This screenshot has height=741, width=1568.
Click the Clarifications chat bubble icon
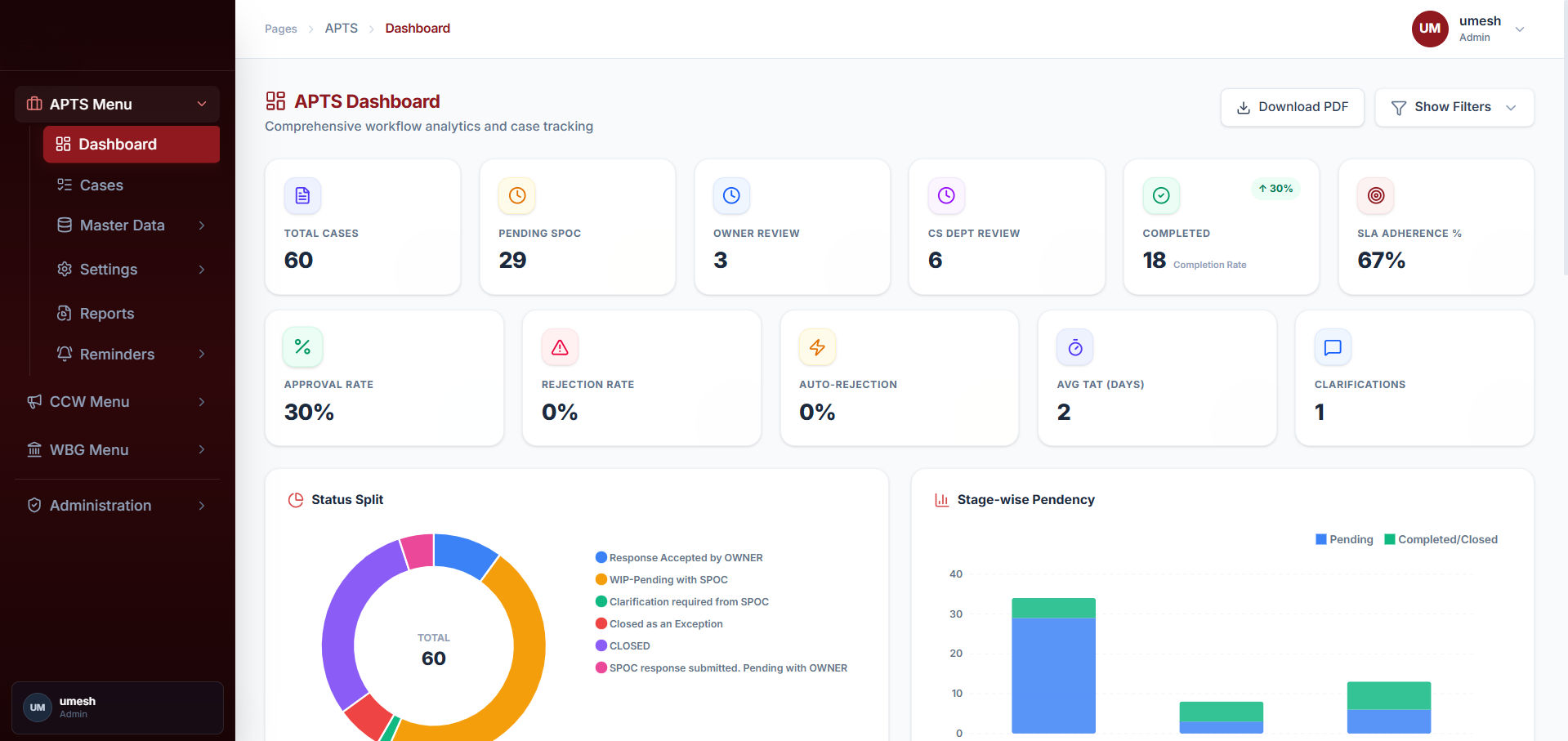point(1333,347)
